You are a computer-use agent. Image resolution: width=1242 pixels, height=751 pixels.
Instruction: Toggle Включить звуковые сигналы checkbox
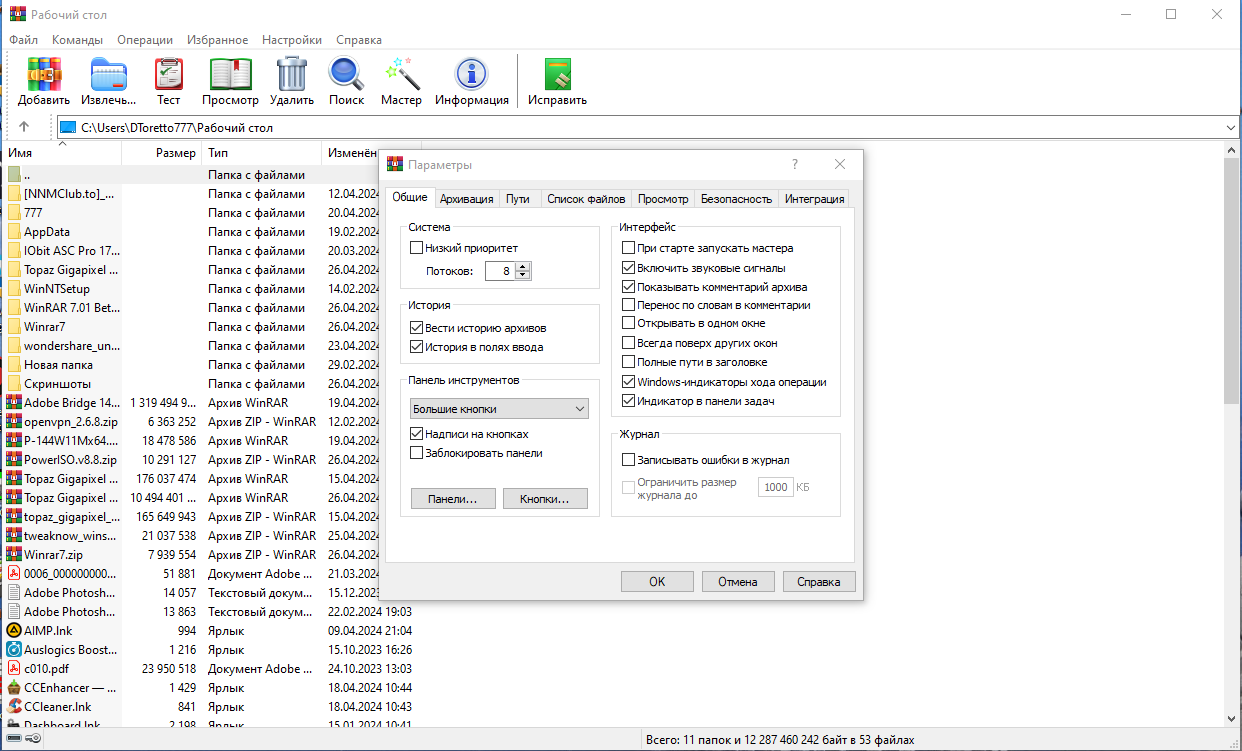click(x=628, y=268)
